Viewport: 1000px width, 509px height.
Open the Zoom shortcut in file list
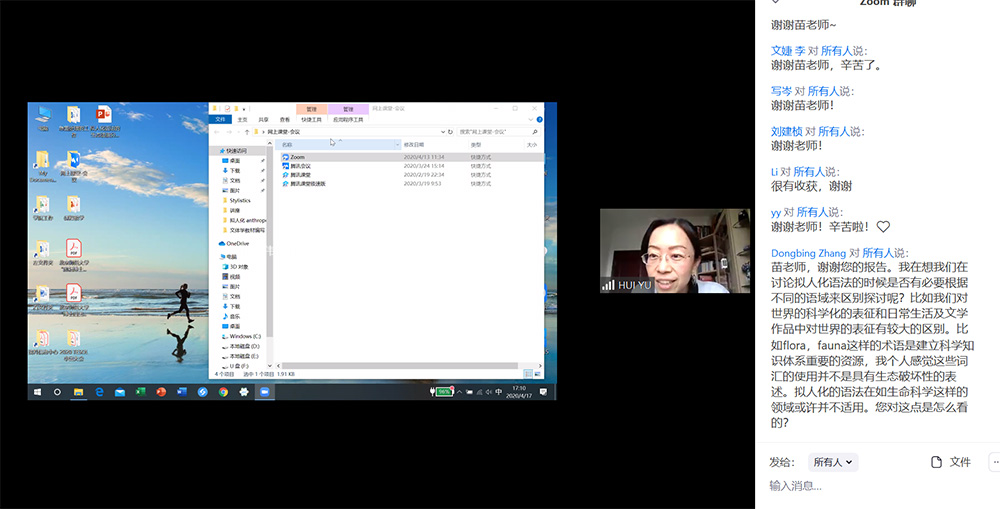click(x=297, y=157)
